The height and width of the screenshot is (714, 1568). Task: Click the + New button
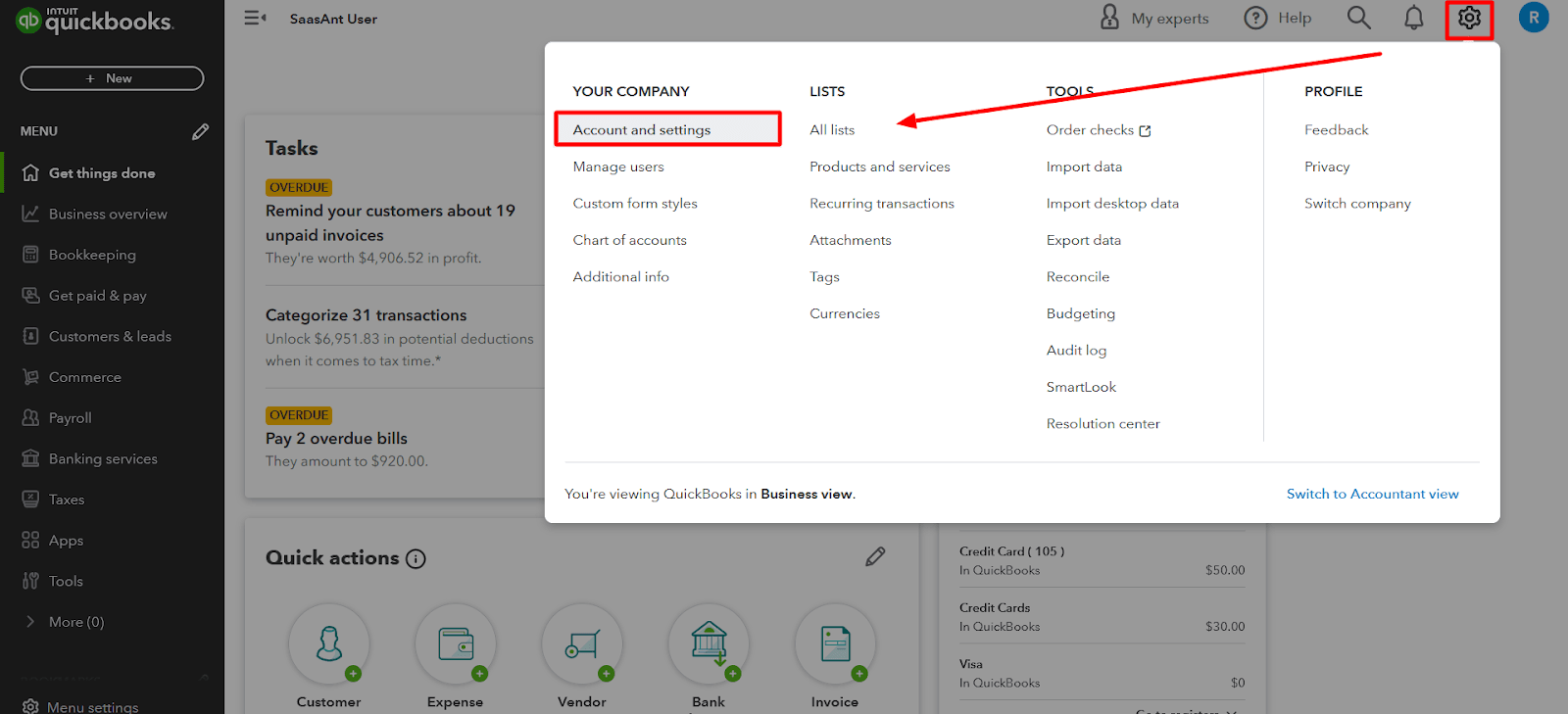tap(112, 78)
